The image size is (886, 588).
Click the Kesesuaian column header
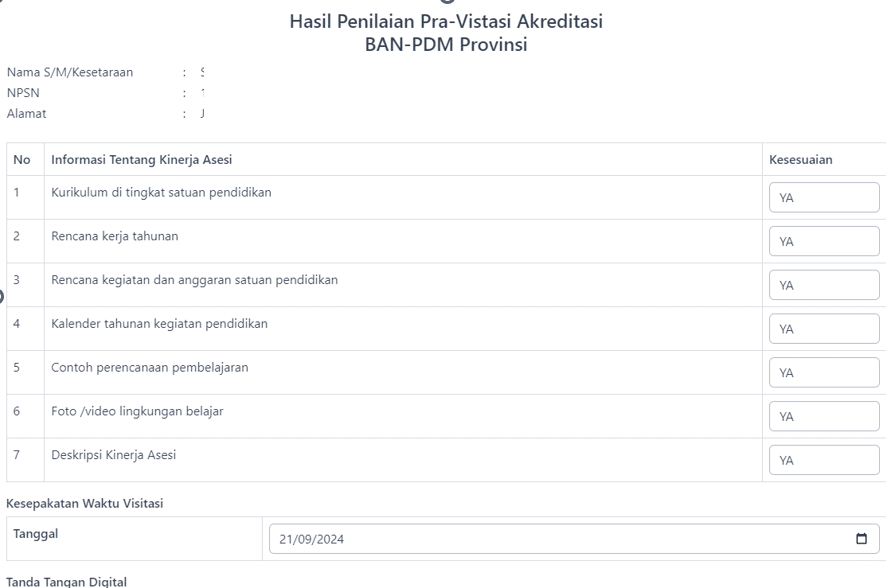coord(800,160)
